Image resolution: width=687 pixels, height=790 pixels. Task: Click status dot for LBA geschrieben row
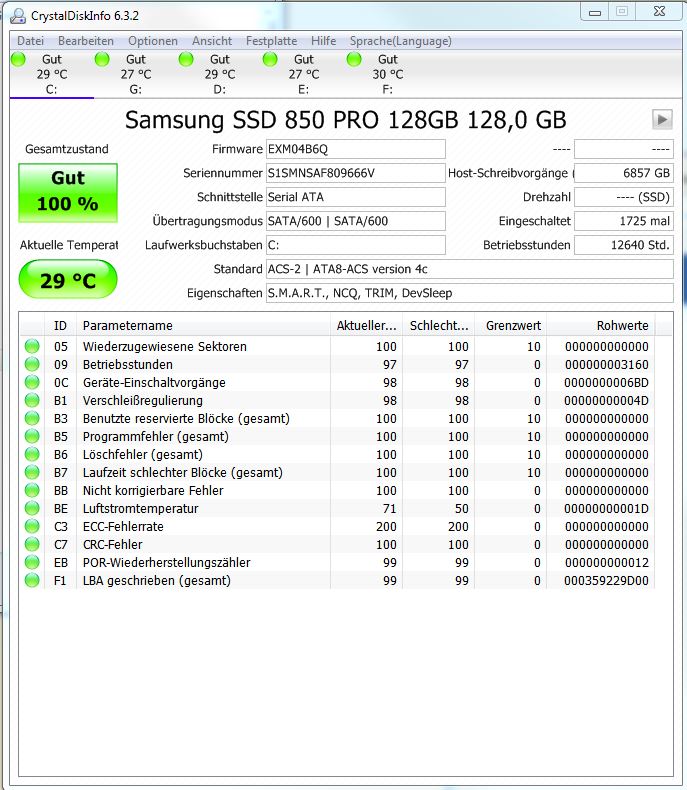coord(32,580)
